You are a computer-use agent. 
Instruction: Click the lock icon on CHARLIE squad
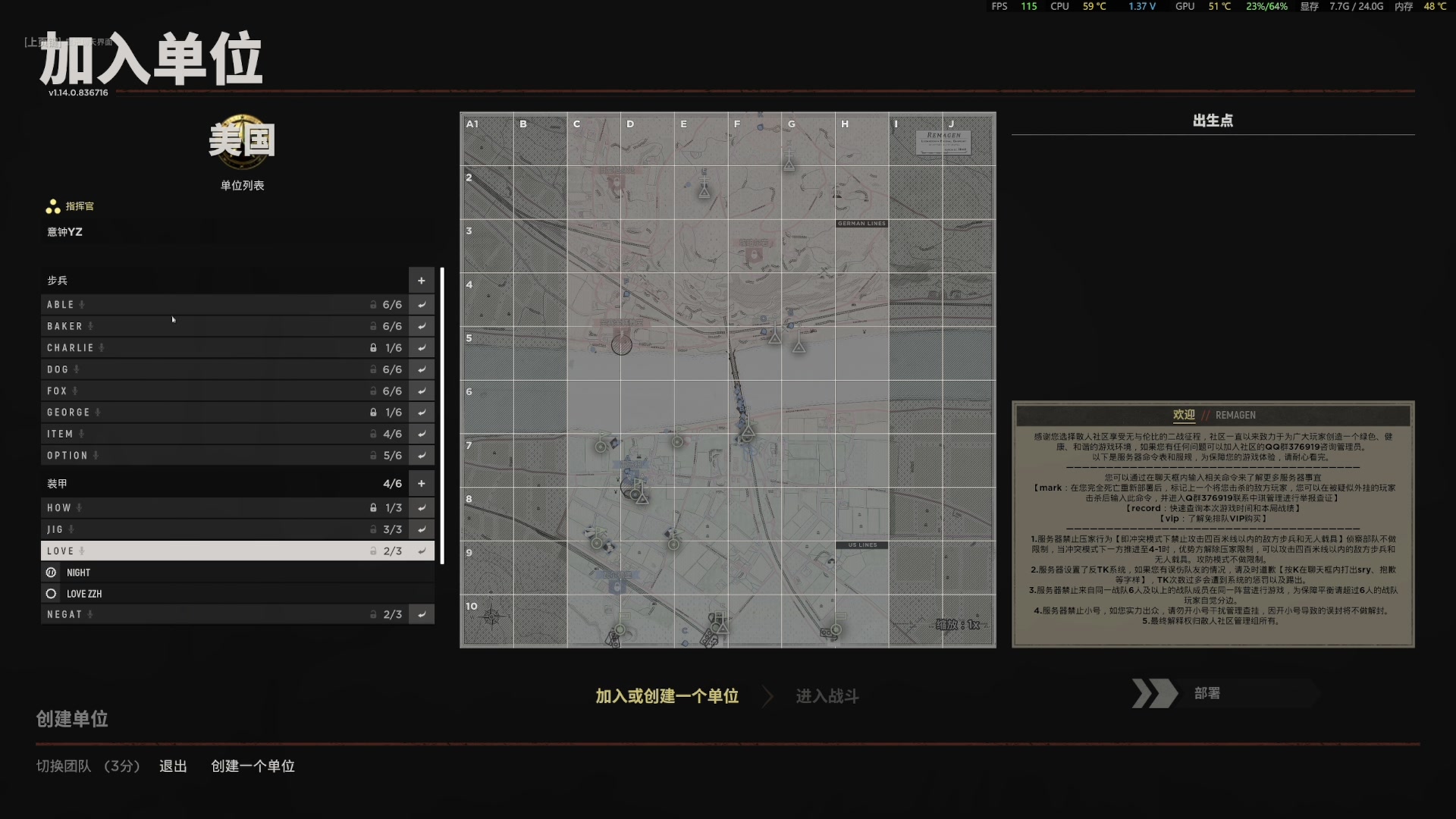click(x=373, y=347)
